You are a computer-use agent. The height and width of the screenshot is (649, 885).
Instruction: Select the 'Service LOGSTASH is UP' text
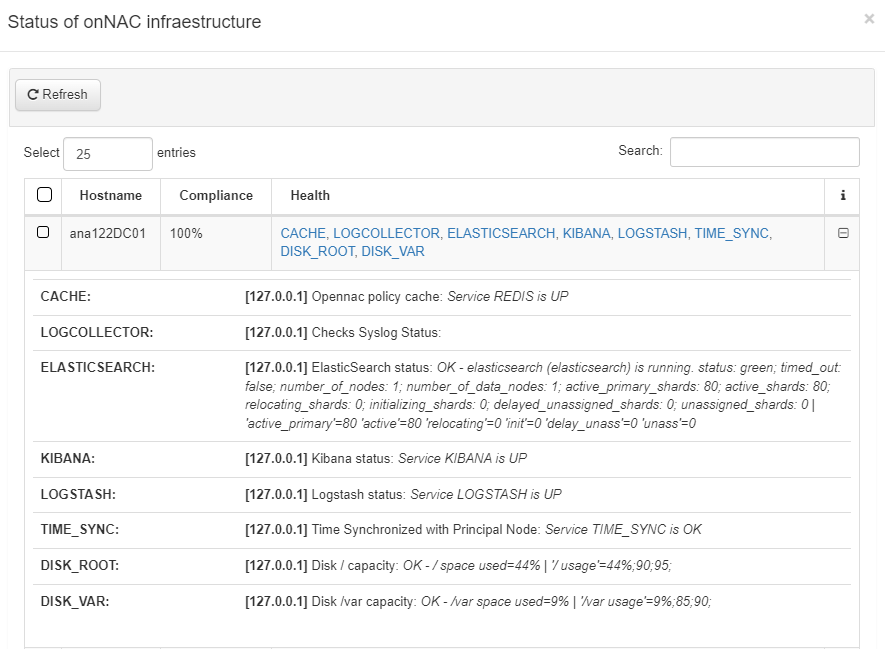[x=486, y=494]
